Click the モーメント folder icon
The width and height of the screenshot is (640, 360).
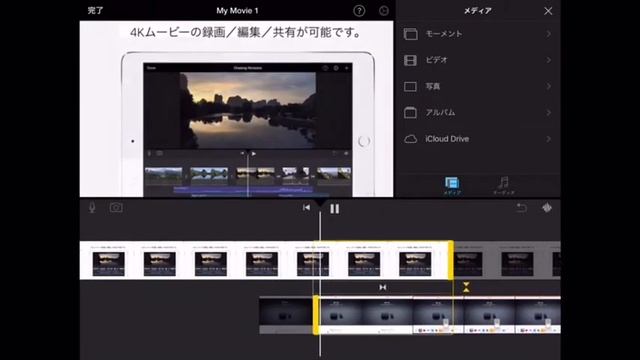pos(410,34)
